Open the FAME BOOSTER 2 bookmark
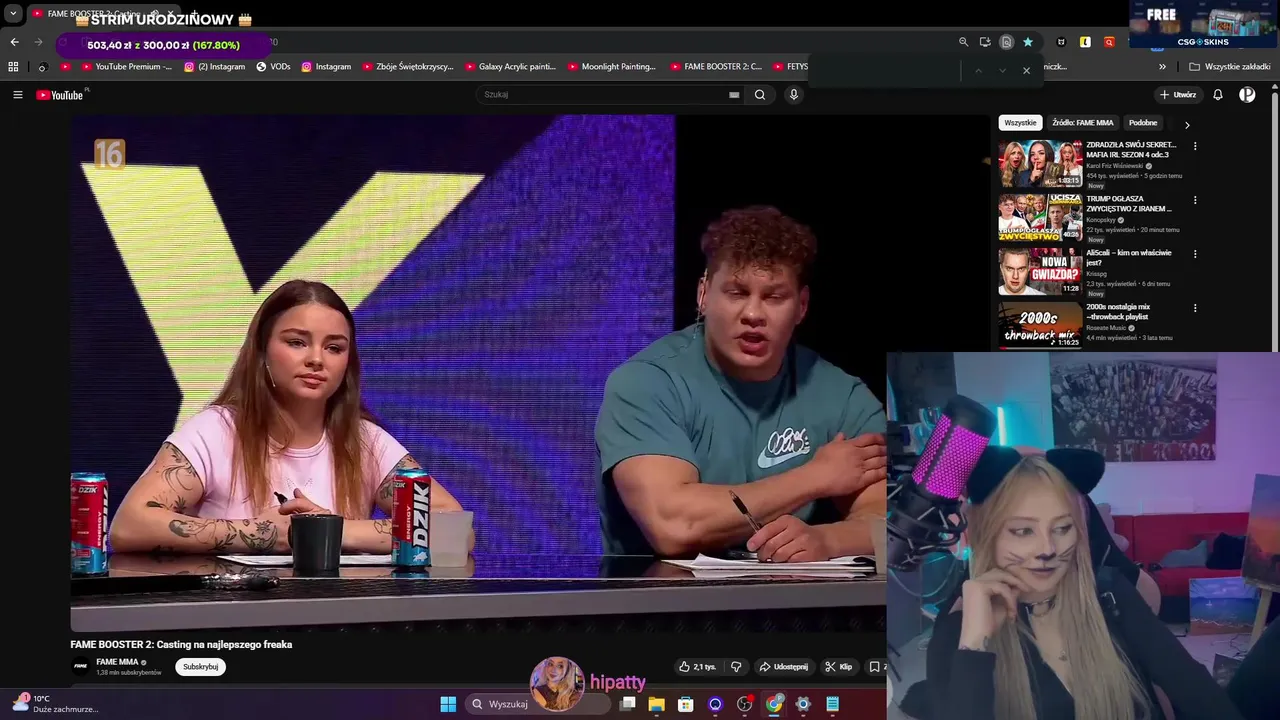The width and height of the screenshot is (1280, 720). [716, 67]
